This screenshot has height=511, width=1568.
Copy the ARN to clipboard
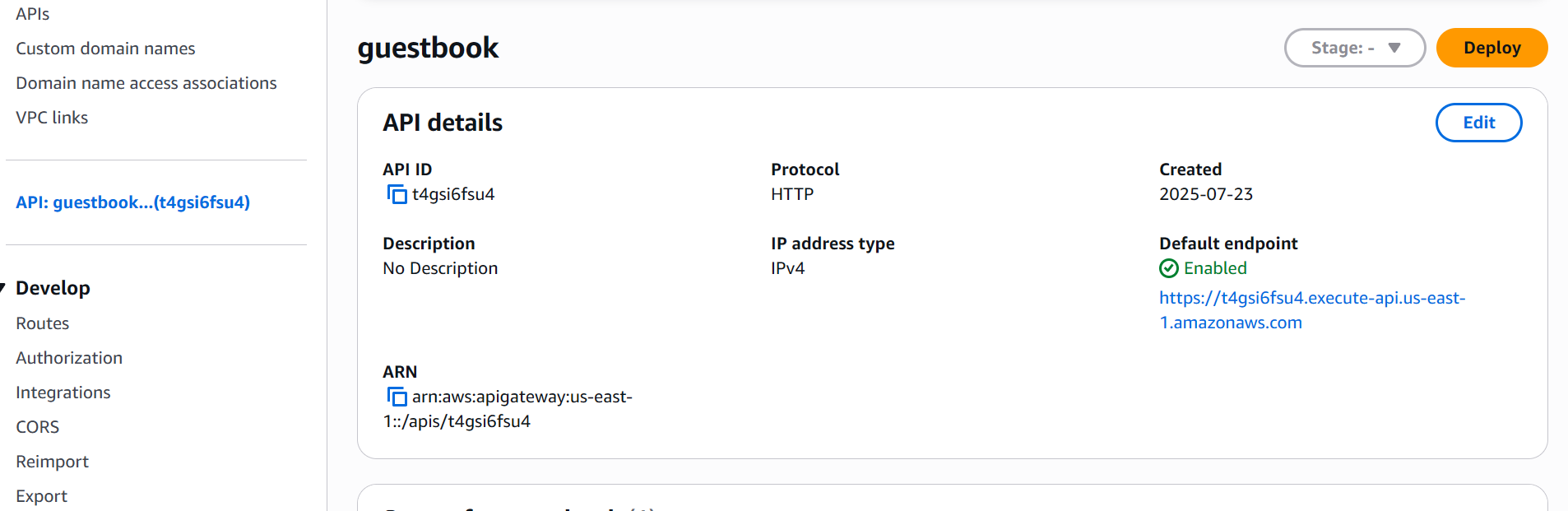coord(397,397)
